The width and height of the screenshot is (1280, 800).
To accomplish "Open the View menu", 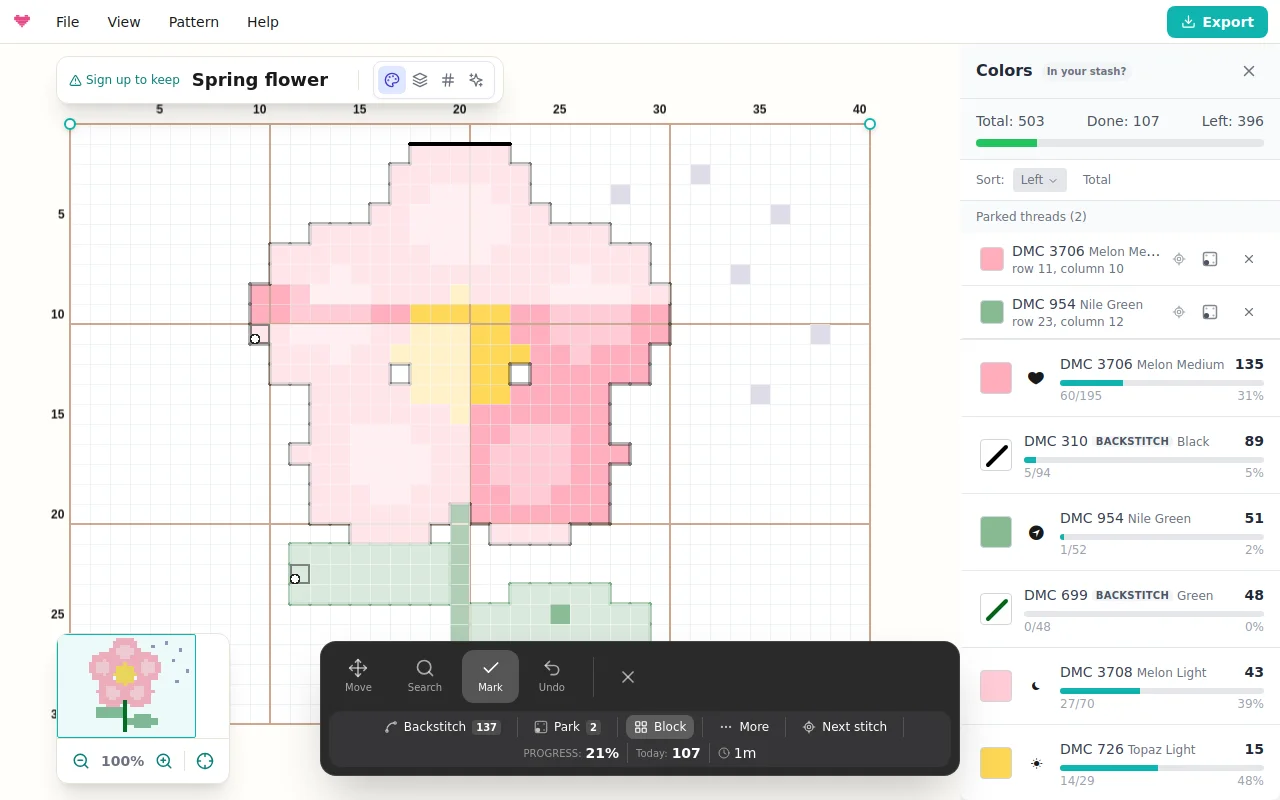I will click(124, 22).
